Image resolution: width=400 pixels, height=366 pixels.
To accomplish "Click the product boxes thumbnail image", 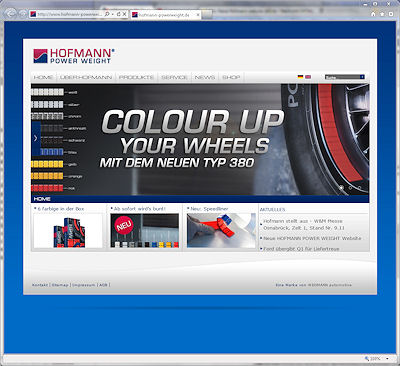I will click(68, 231).
